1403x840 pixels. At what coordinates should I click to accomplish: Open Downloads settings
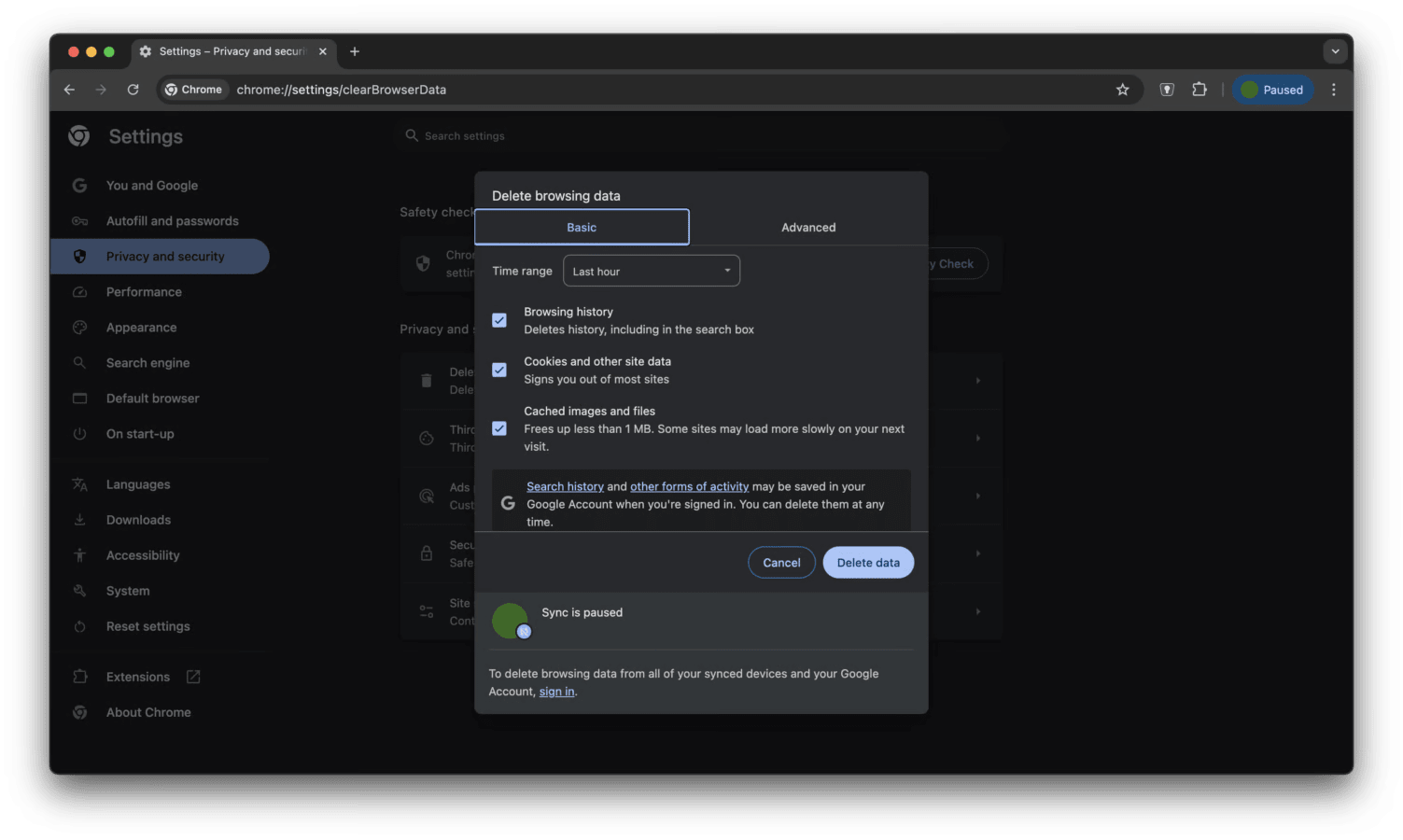point(138,520)
